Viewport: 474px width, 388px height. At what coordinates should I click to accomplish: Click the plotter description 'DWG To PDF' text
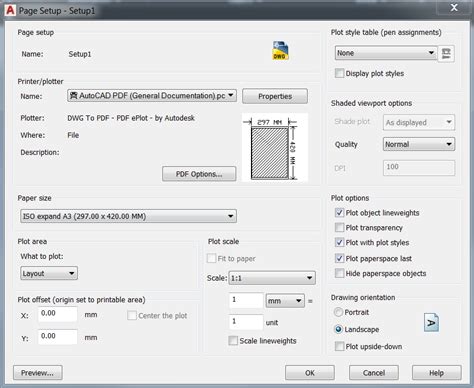[131, 118]
